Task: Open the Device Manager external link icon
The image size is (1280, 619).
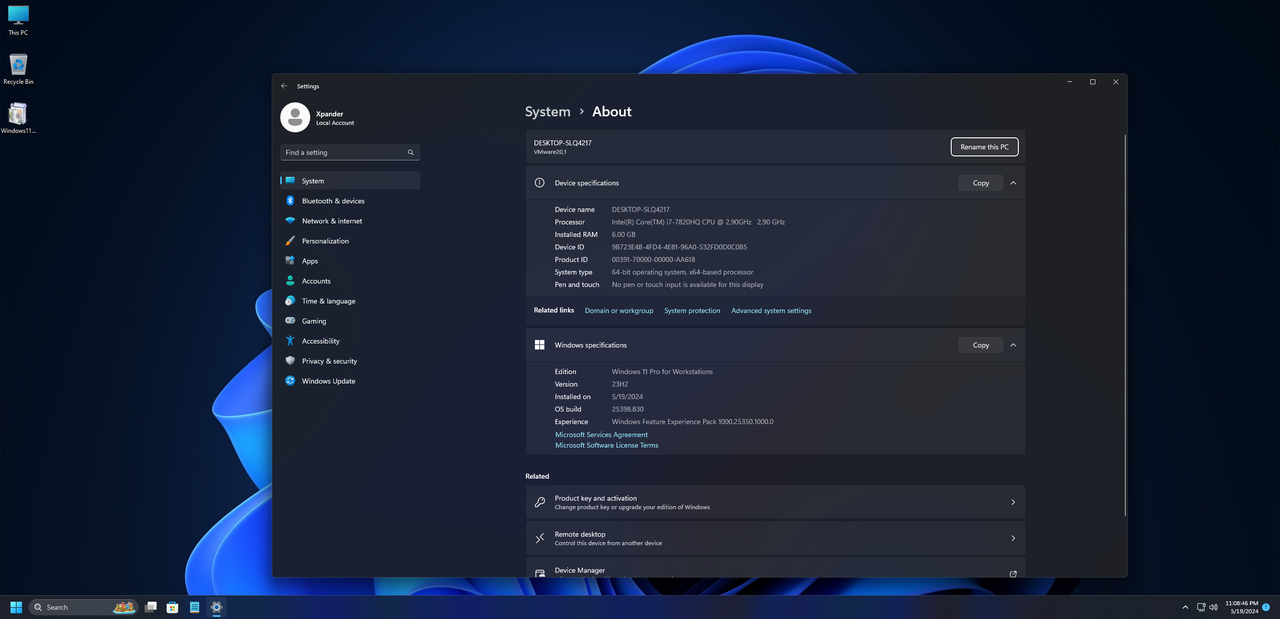Action: (1013, 574)
